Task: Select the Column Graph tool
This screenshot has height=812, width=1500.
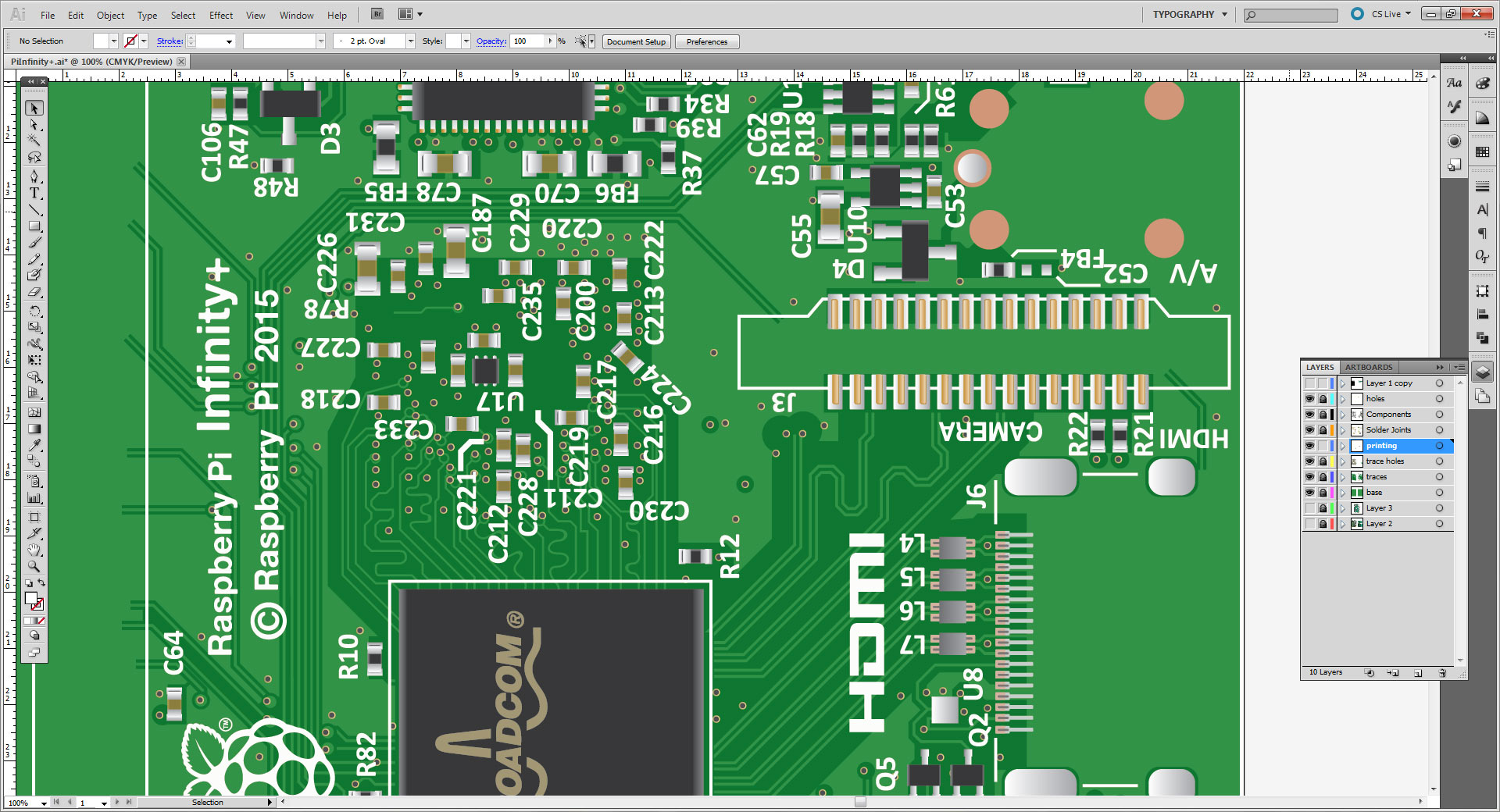Action: (x=34, y=497)
